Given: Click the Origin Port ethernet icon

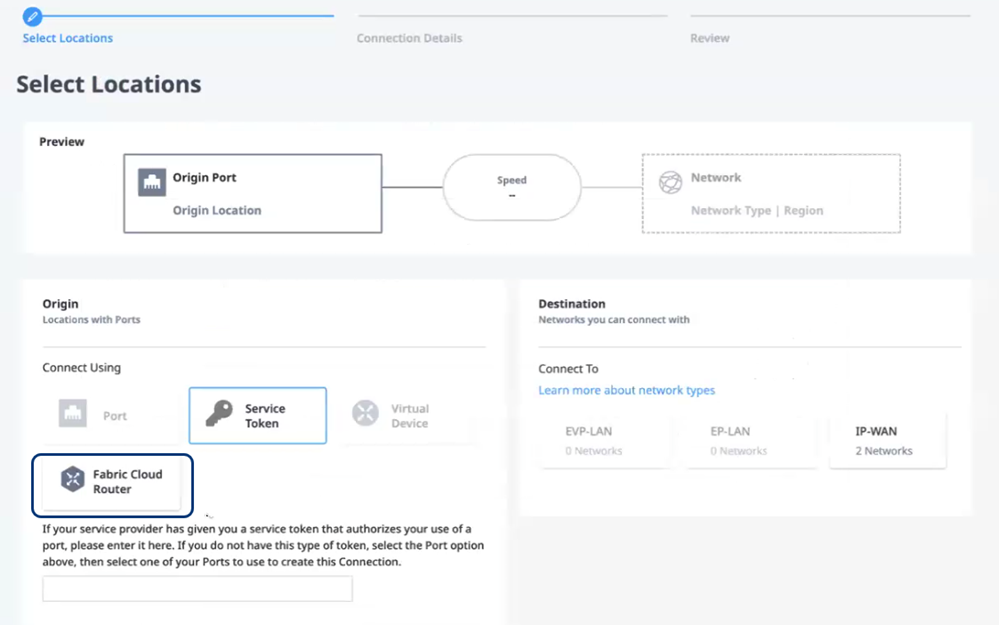Looking at the screenshot, I should pyautogui.click(x=152, y=183).
